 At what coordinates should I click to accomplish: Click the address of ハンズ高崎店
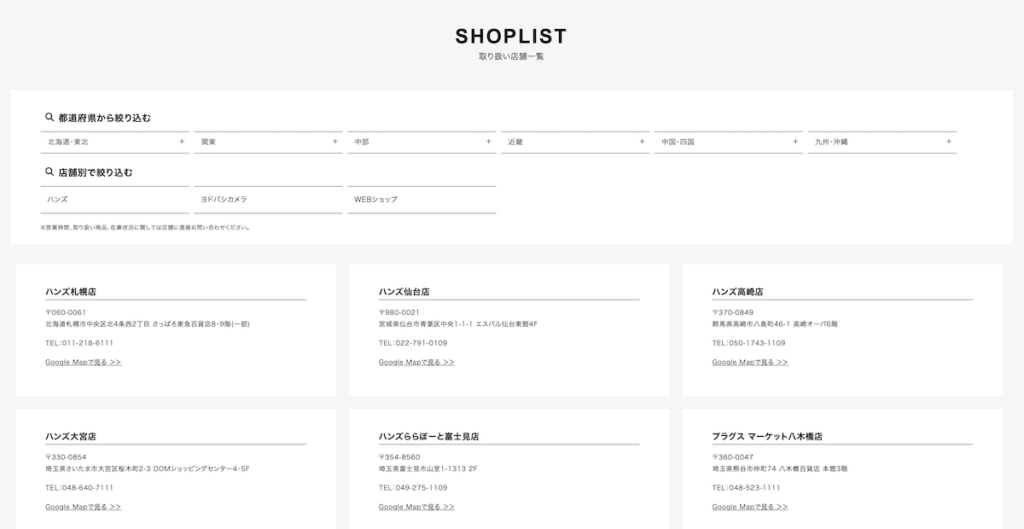775,324
